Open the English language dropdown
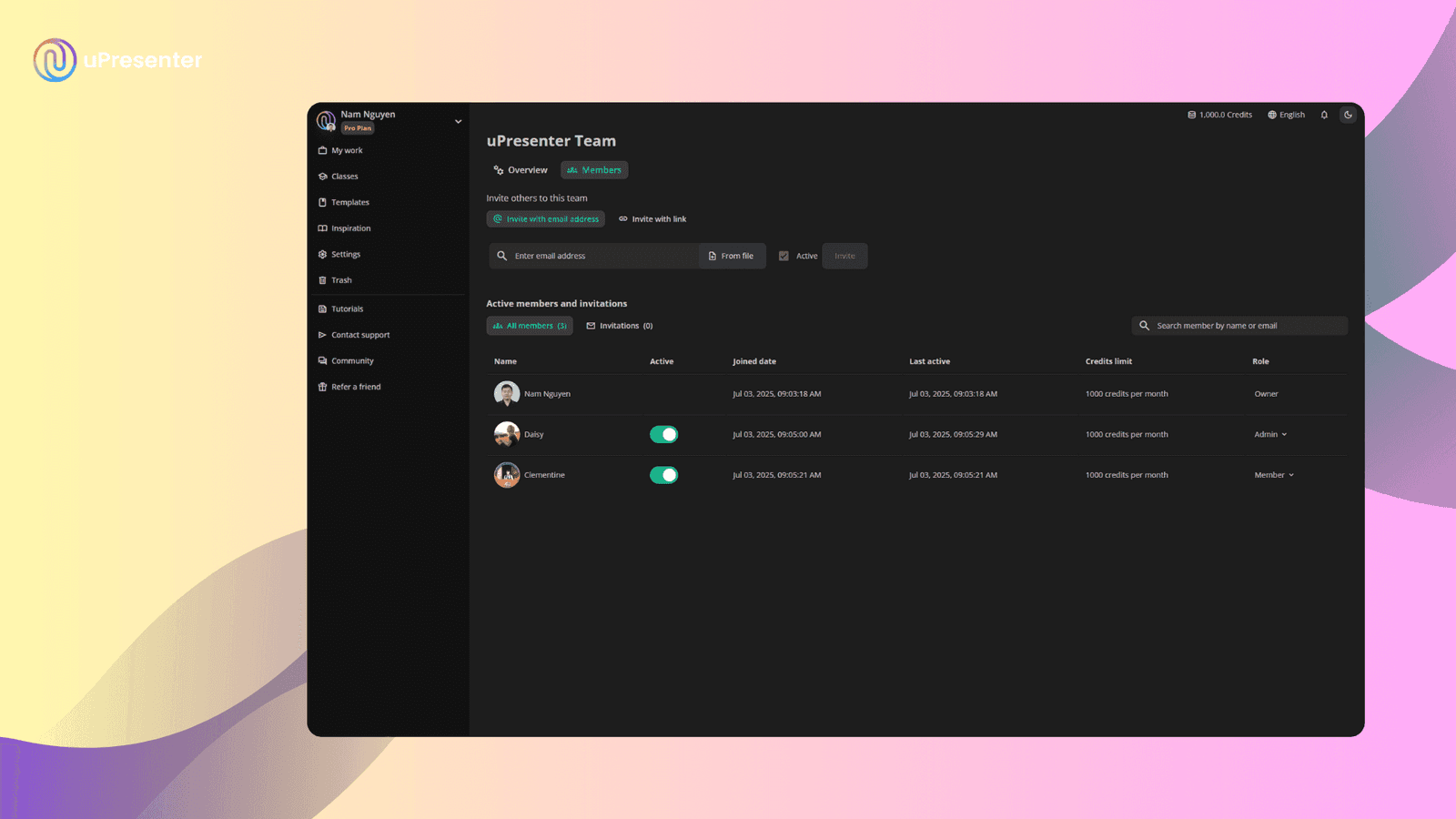 1286,115
